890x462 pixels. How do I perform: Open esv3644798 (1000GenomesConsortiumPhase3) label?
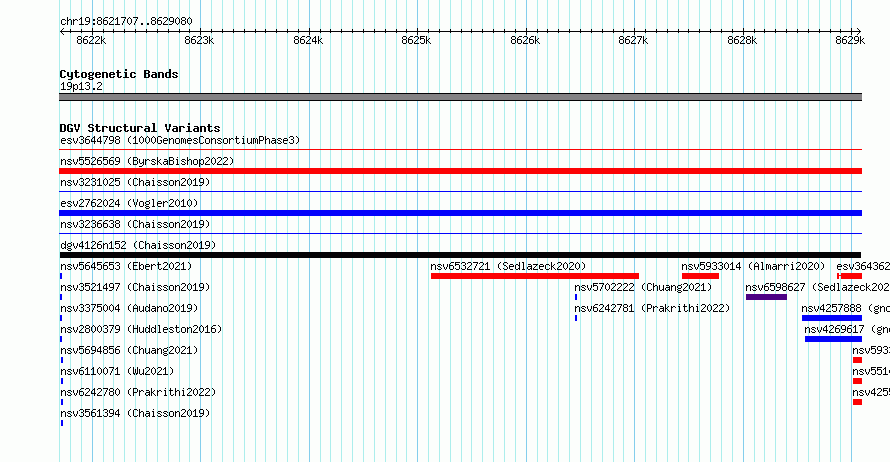pos(180,140)
